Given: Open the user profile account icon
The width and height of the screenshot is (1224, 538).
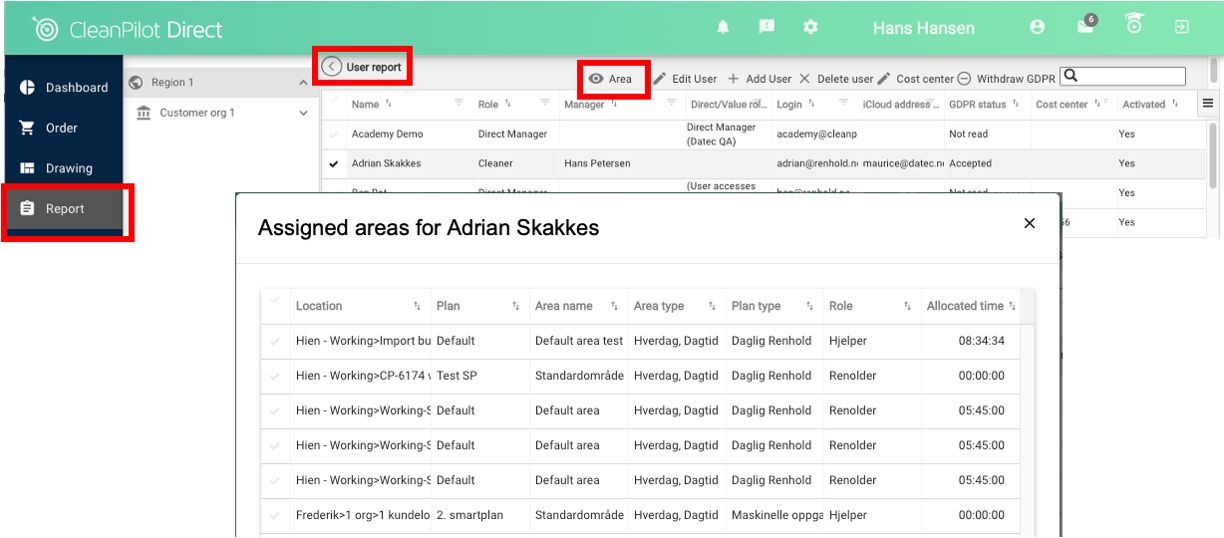Looking at the screenshot, I should coord(1037,27).
